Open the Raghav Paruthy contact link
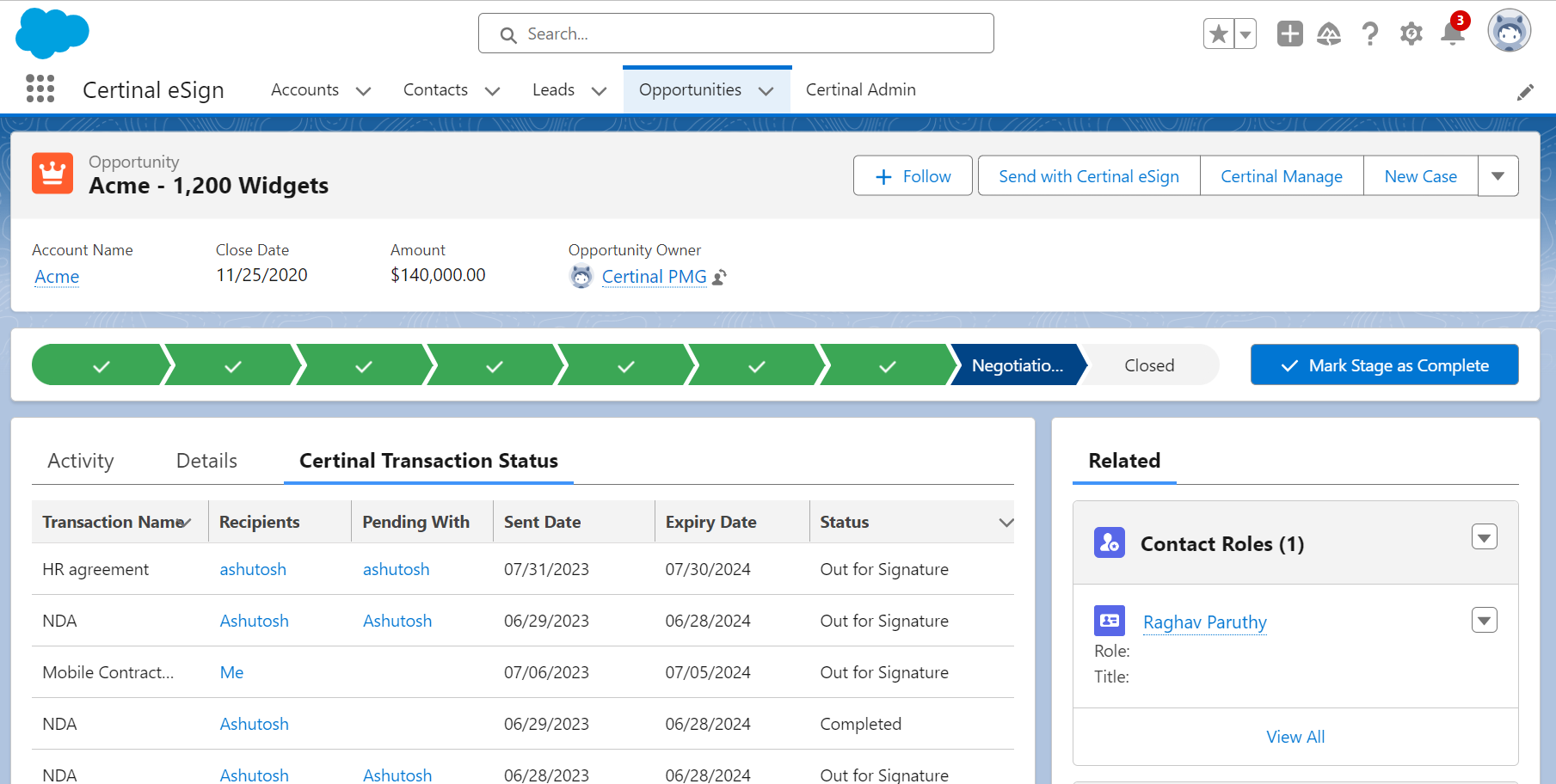Viewport: 1556px width, 784px height. (1205, 622)
